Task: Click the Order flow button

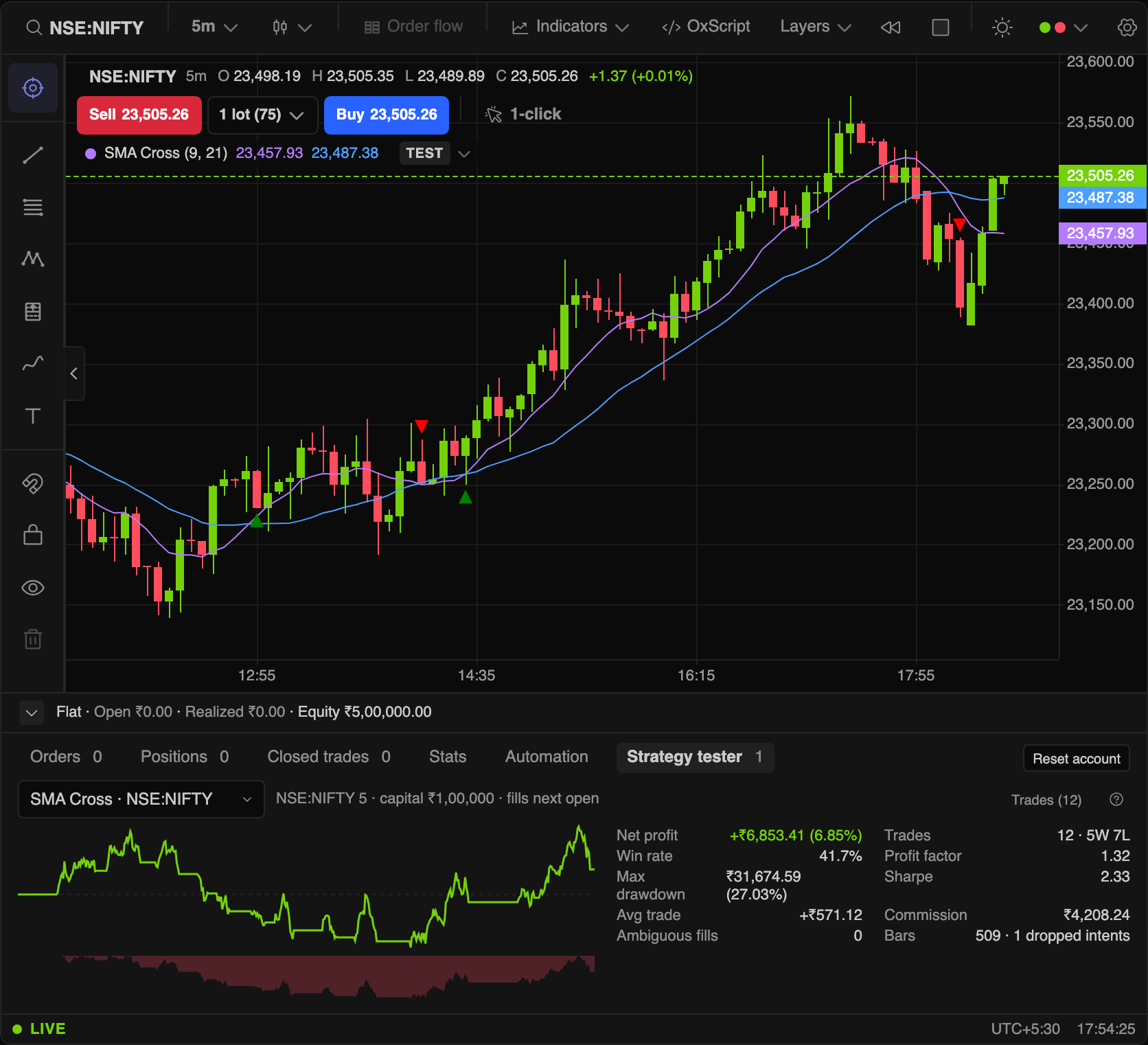Action: coord(413,27)
